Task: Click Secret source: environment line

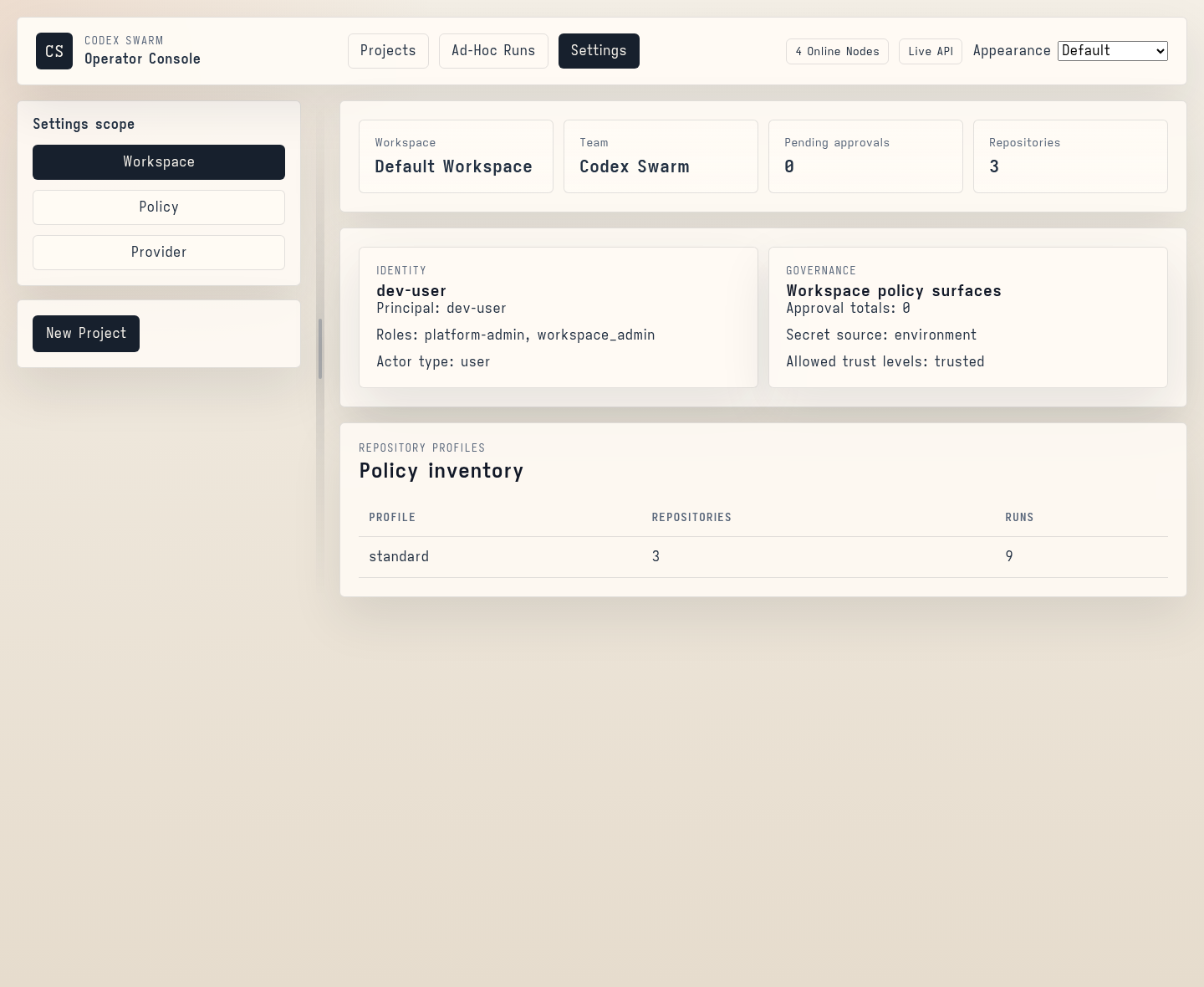Action: pos(881,335)
